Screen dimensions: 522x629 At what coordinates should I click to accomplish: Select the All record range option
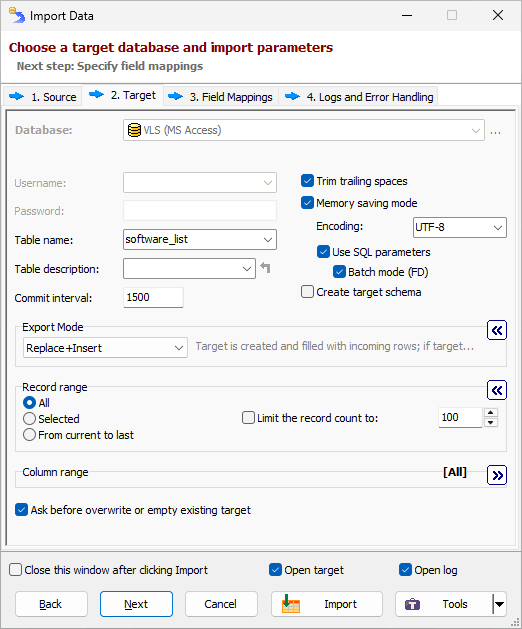click(x=29, y=402)
